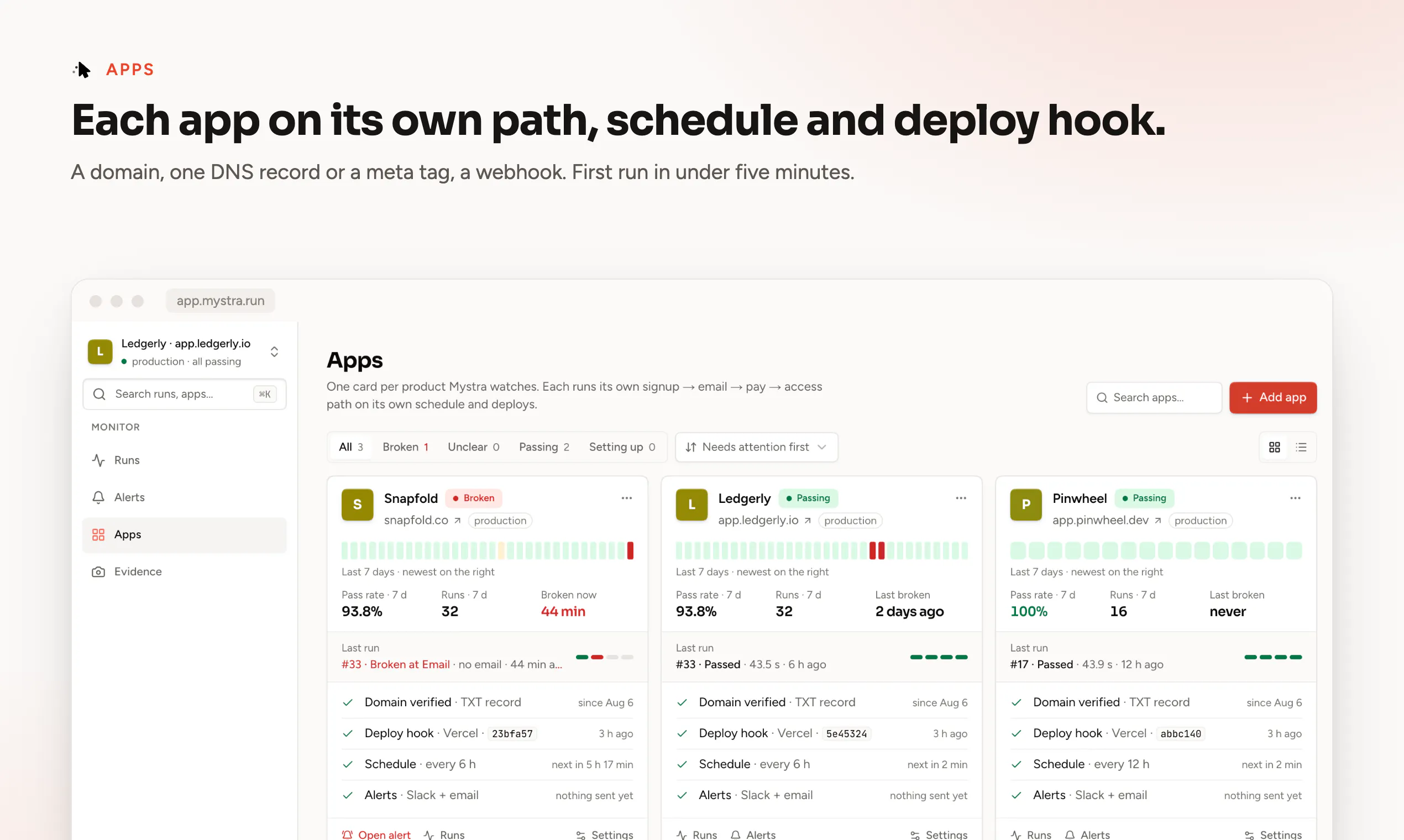Click the Snapfold app avatar
The image size is (1404, 840).
357,505
